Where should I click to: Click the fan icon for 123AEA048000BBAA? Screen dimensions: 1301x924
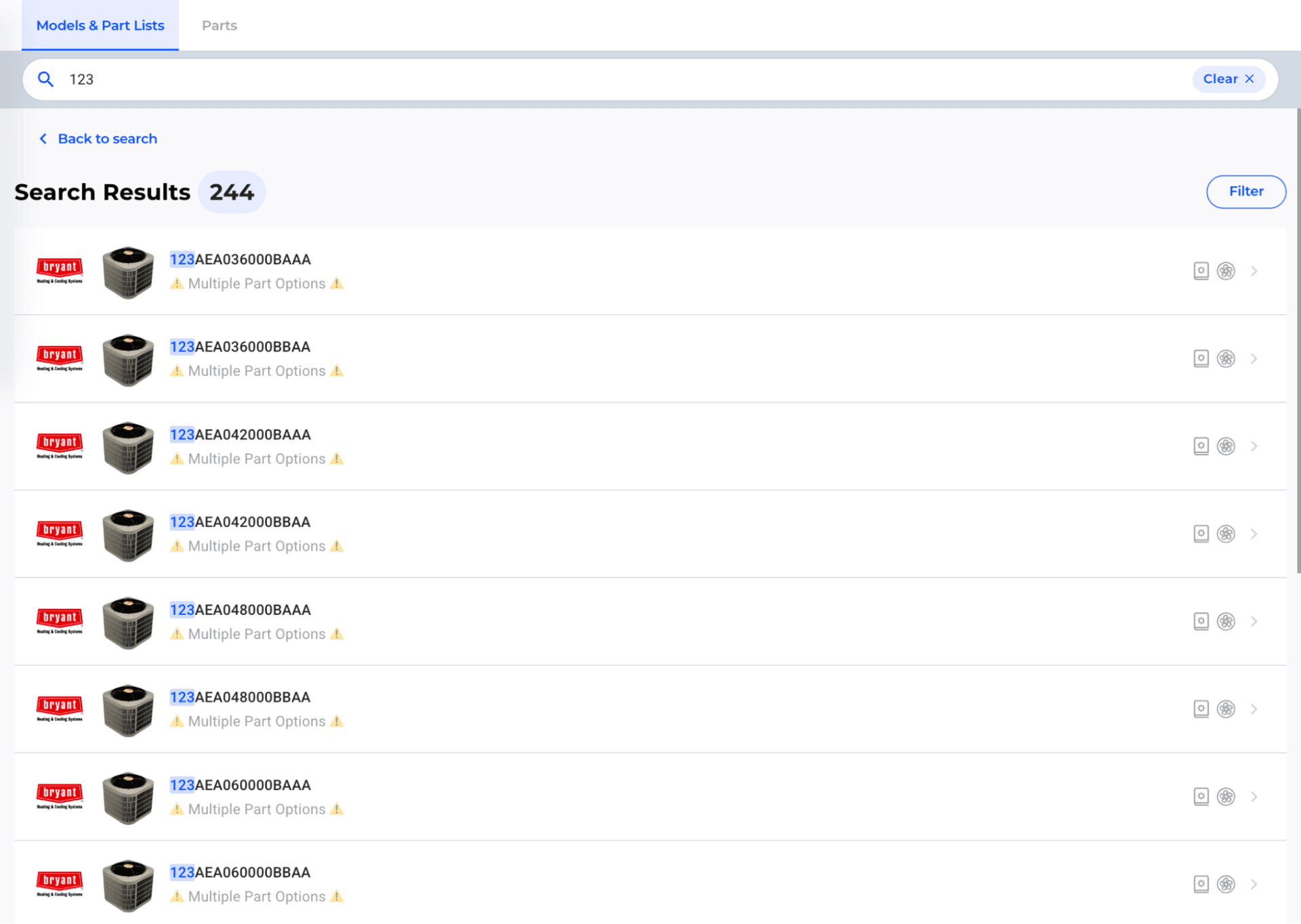(x=1226, y=709)
